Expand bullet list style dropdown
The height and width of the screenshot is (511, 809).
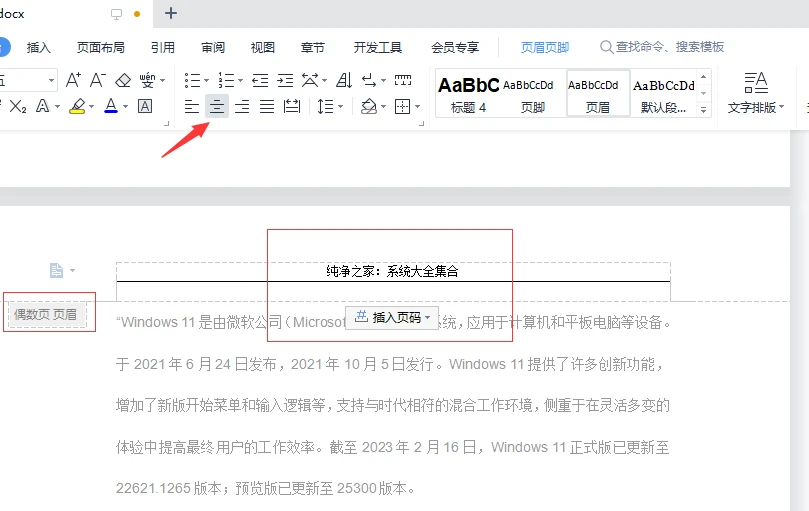pos(206,81)
